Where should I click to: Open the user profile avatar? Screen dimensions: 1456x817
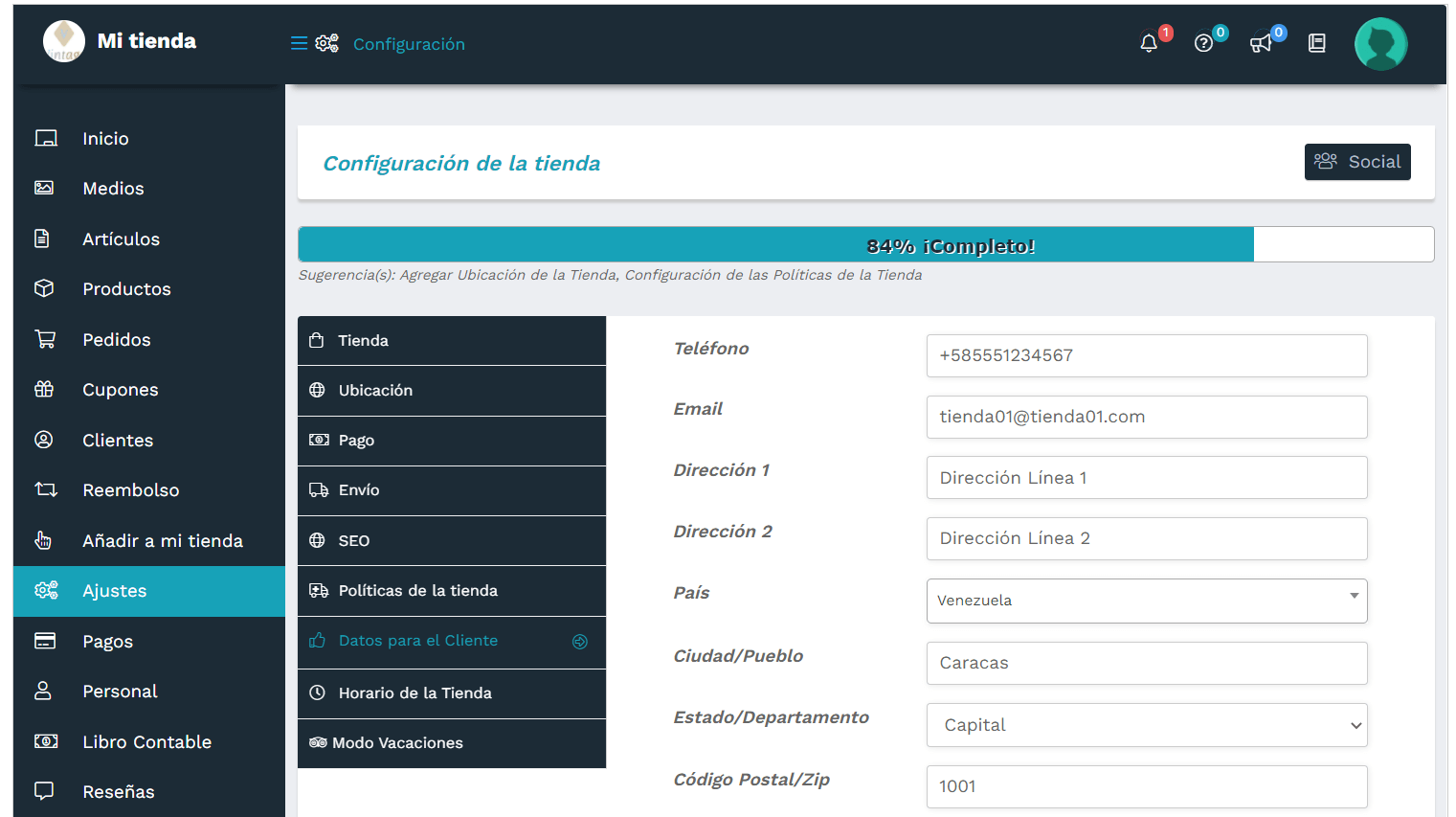pyautogui.click(x=1380, y=43)
